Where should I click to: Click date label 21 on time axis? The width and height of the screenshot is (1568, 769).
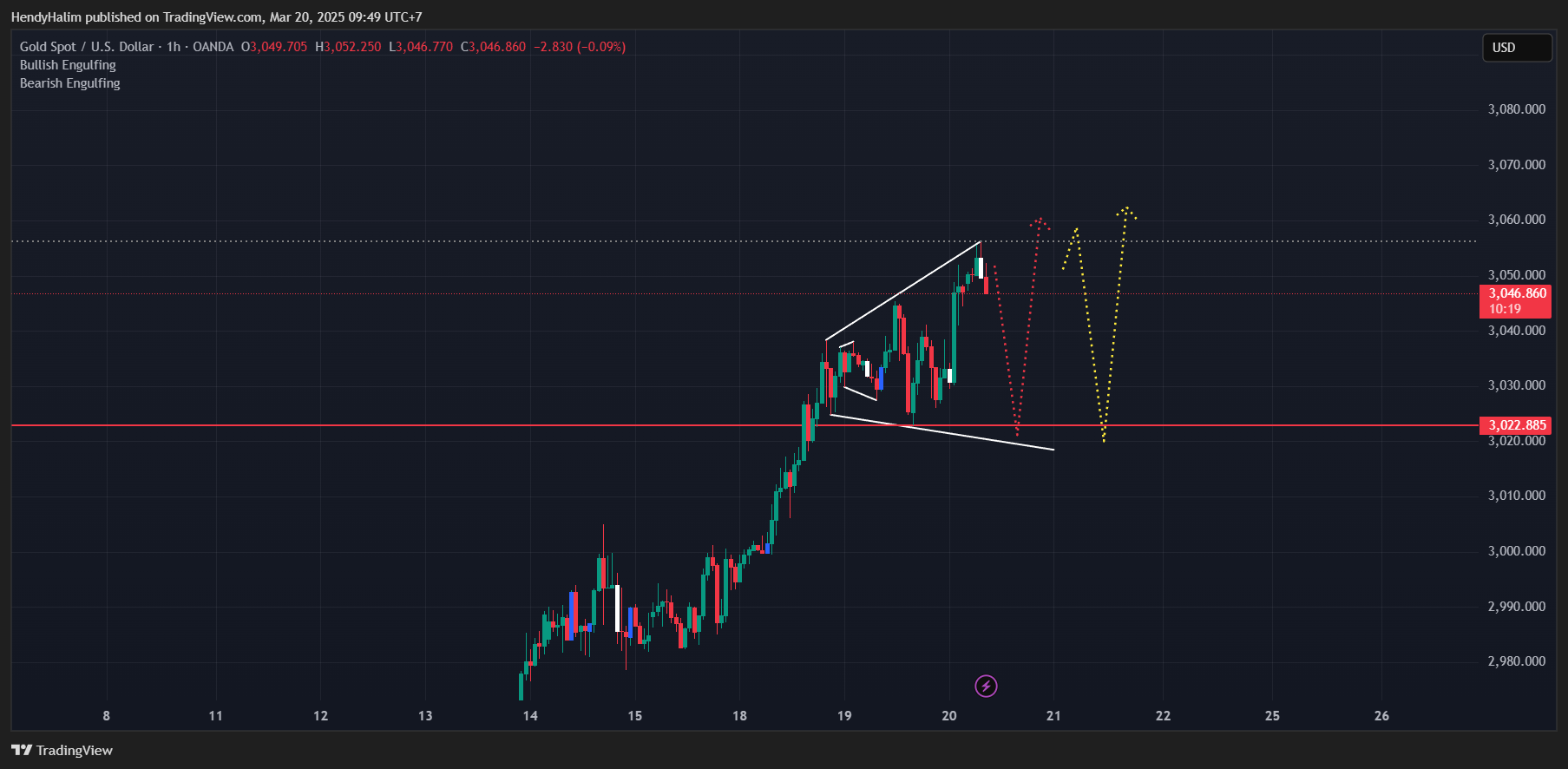[1053, 716]
